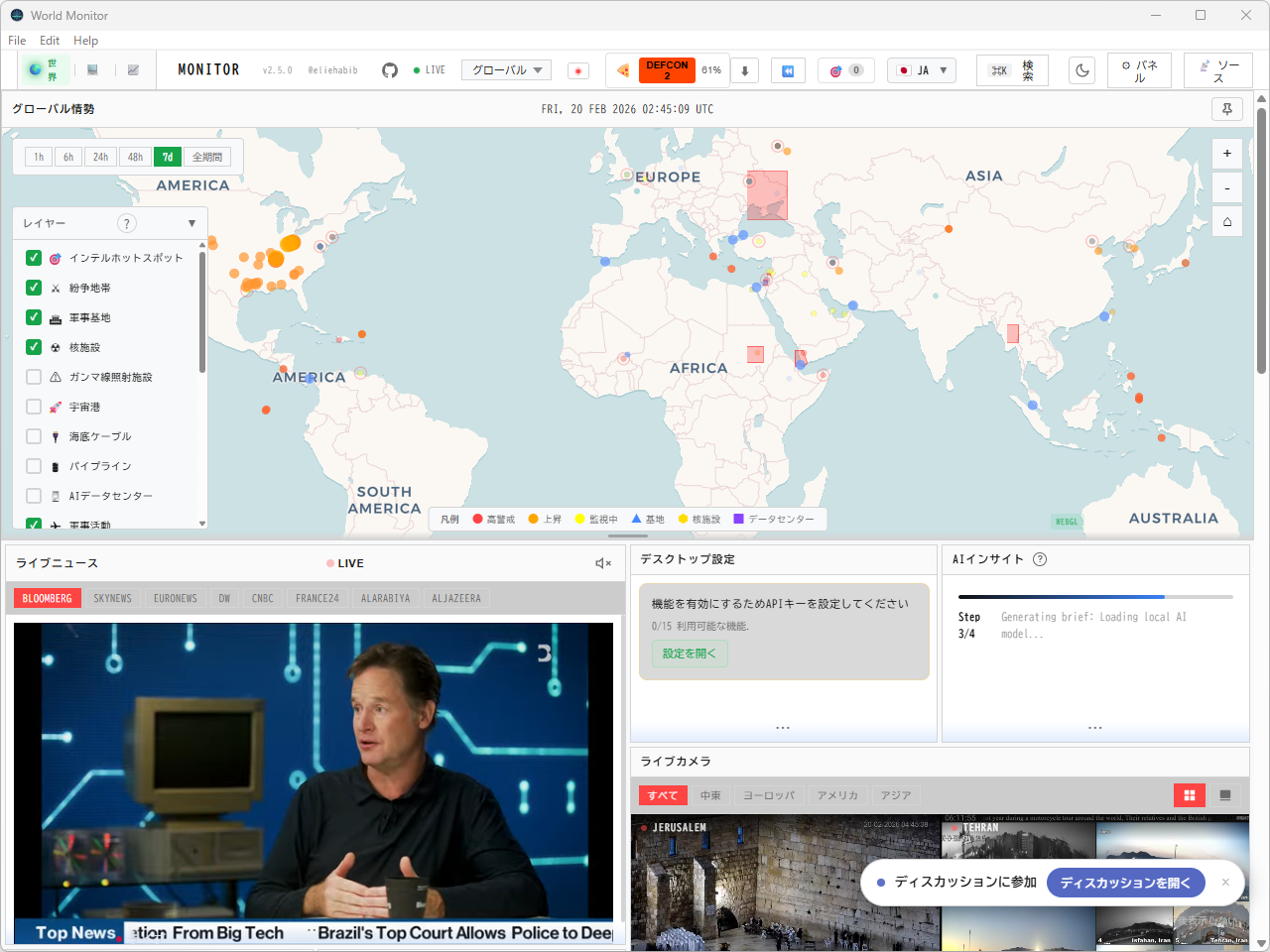
Task: Set time range to 1h
Action: [39, 157]
